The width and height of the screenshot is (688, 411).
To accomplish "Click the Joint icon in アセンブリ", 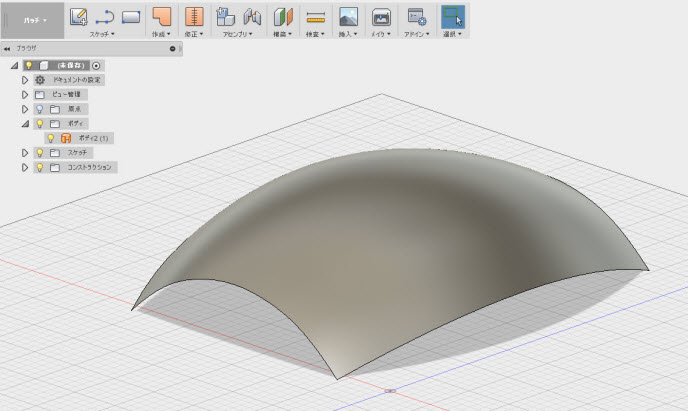I will click(x=252, y=17).
